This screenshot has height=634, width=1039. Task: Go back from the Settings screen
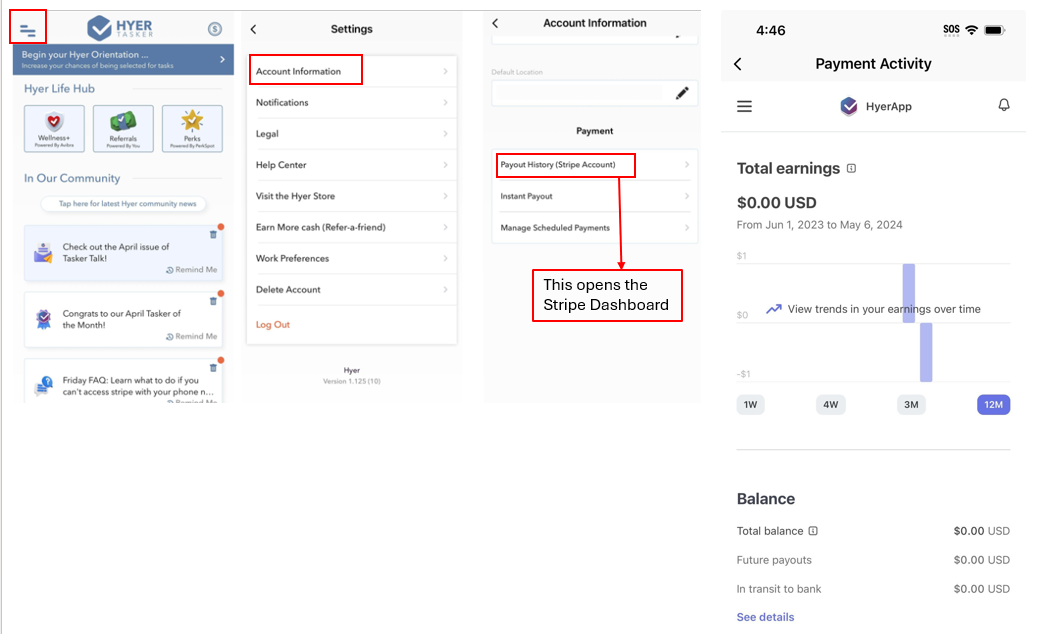click(x=254, y=29)
